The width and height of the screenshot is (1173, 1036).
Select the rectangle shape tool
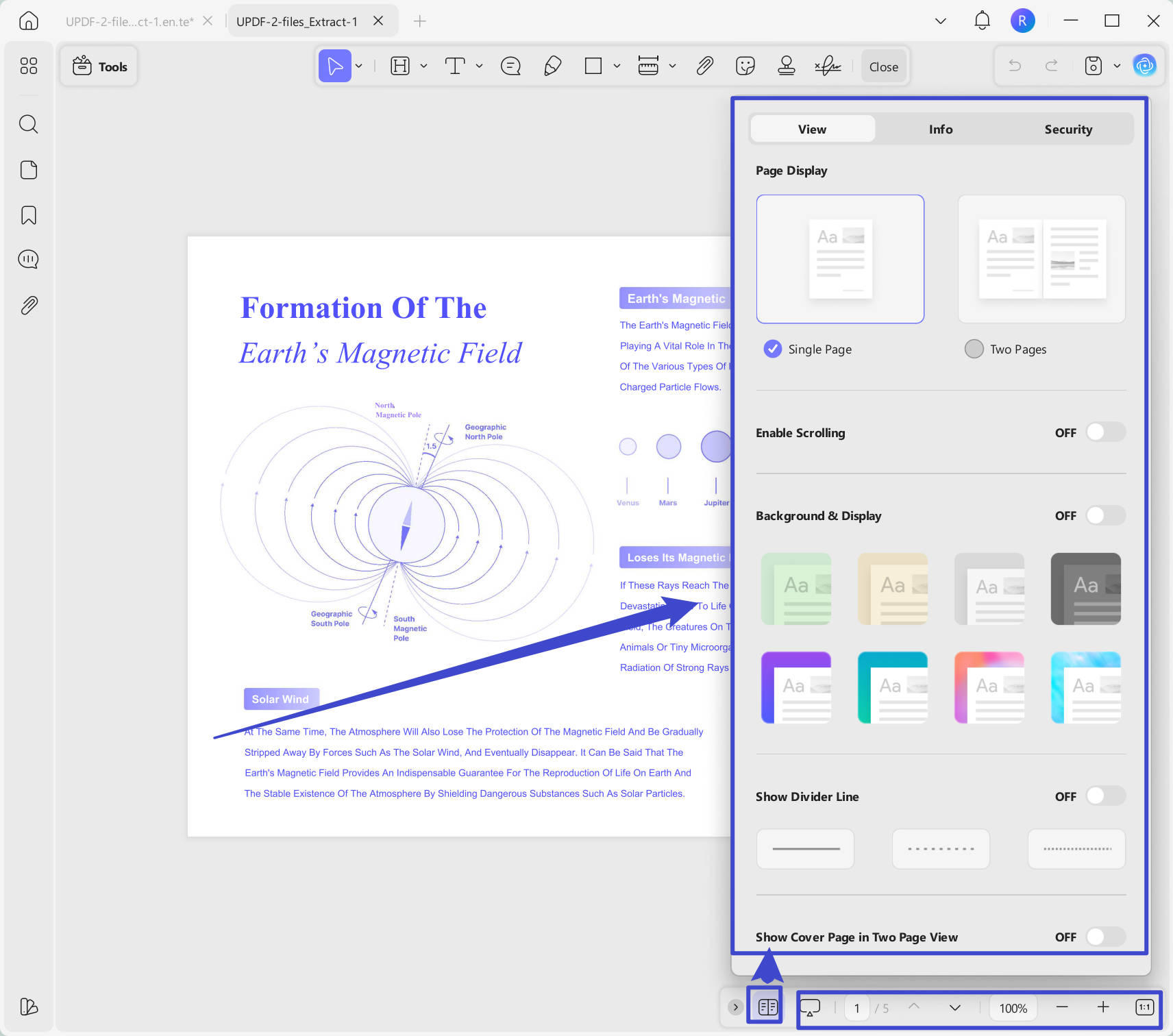pyautogui.click(x=593, y=66)
